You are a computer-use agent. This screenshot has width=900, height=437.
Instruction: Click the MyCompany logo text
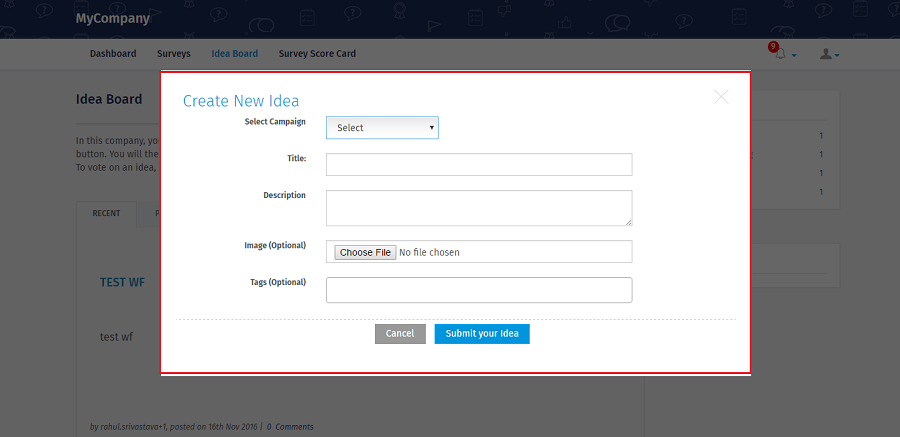click(112, 18)
